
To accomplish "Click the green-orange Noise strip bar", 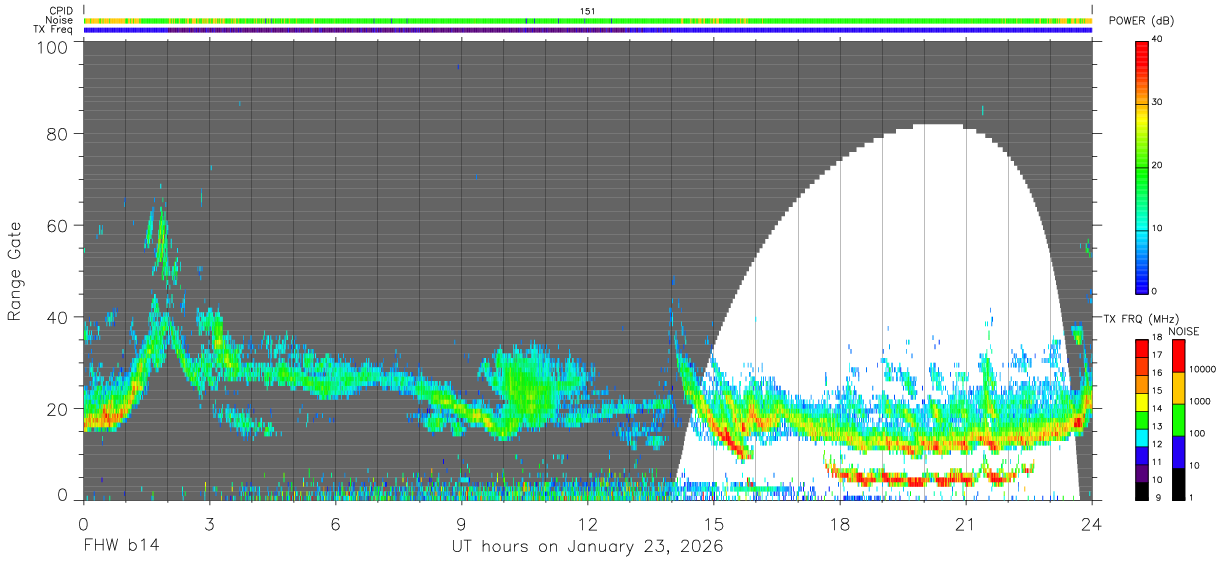I will coord(588,20).
